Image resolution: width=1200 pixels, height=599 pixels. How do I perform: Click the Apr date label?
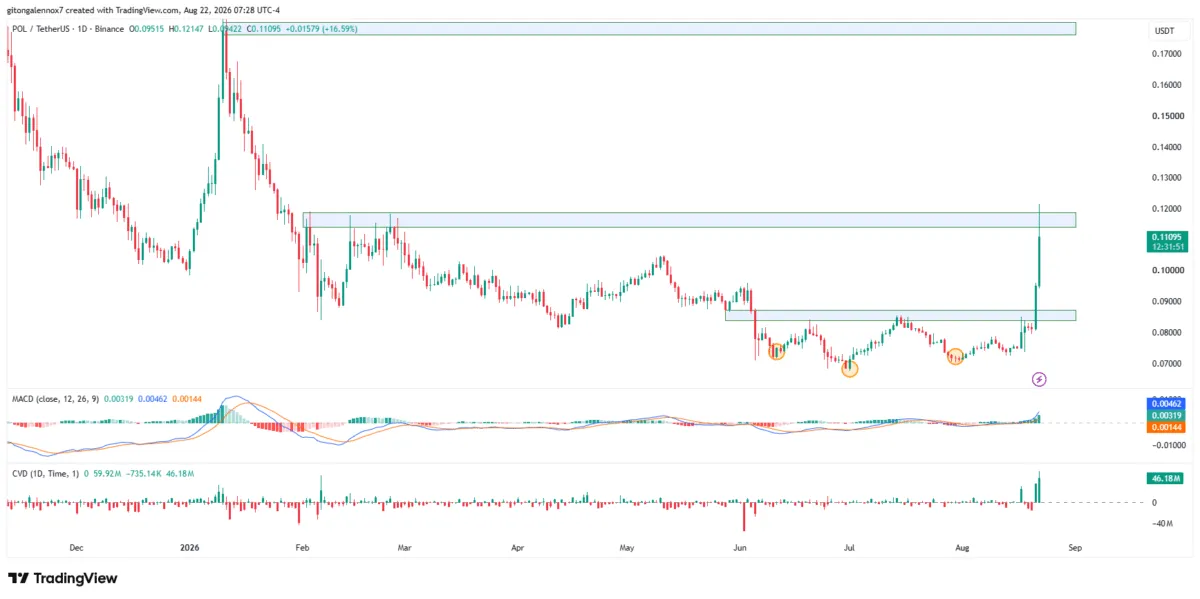tap(518, 548)
